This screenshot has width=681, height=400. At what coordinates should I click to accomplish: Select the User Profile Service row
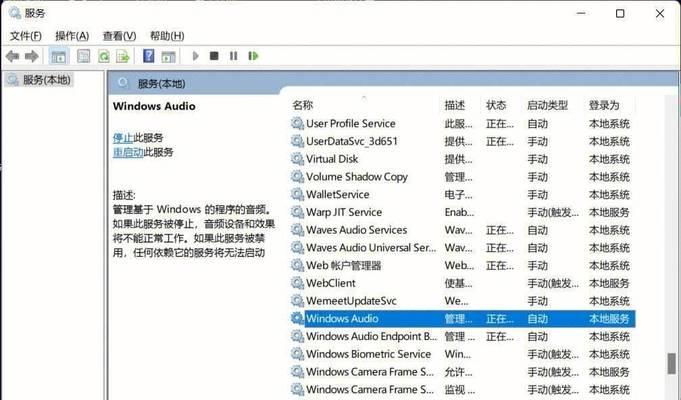[x=463, y=124]
